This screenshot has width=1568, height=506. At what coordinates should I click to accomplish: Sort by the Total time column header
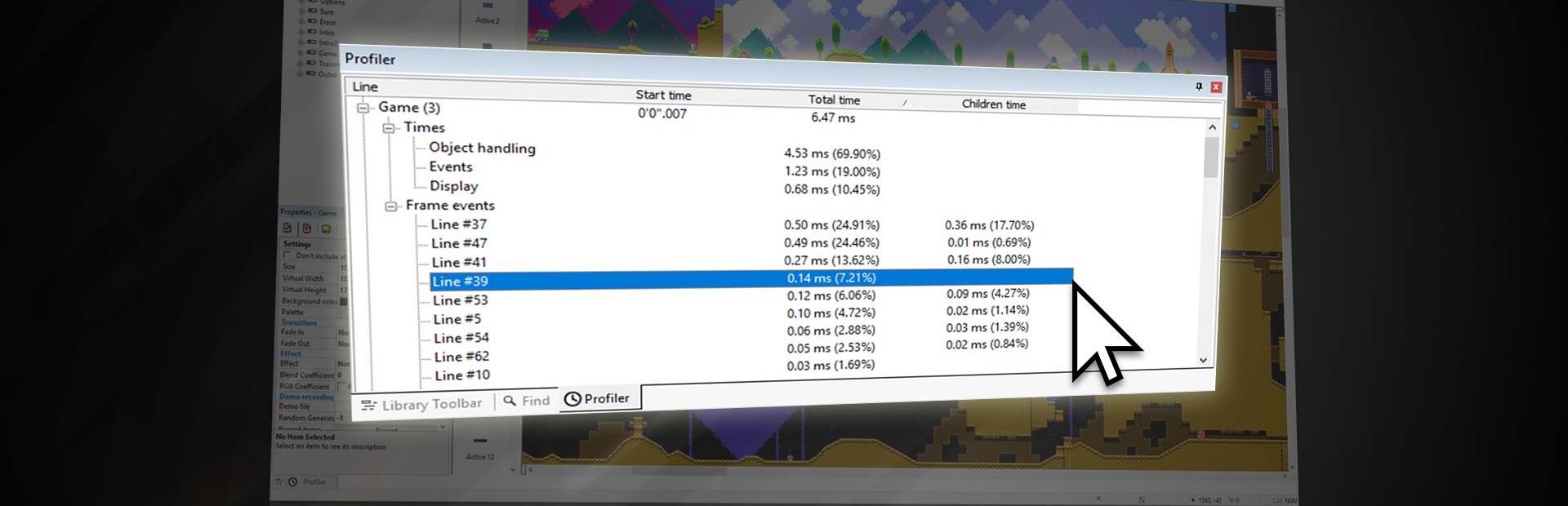coord(834,100)
